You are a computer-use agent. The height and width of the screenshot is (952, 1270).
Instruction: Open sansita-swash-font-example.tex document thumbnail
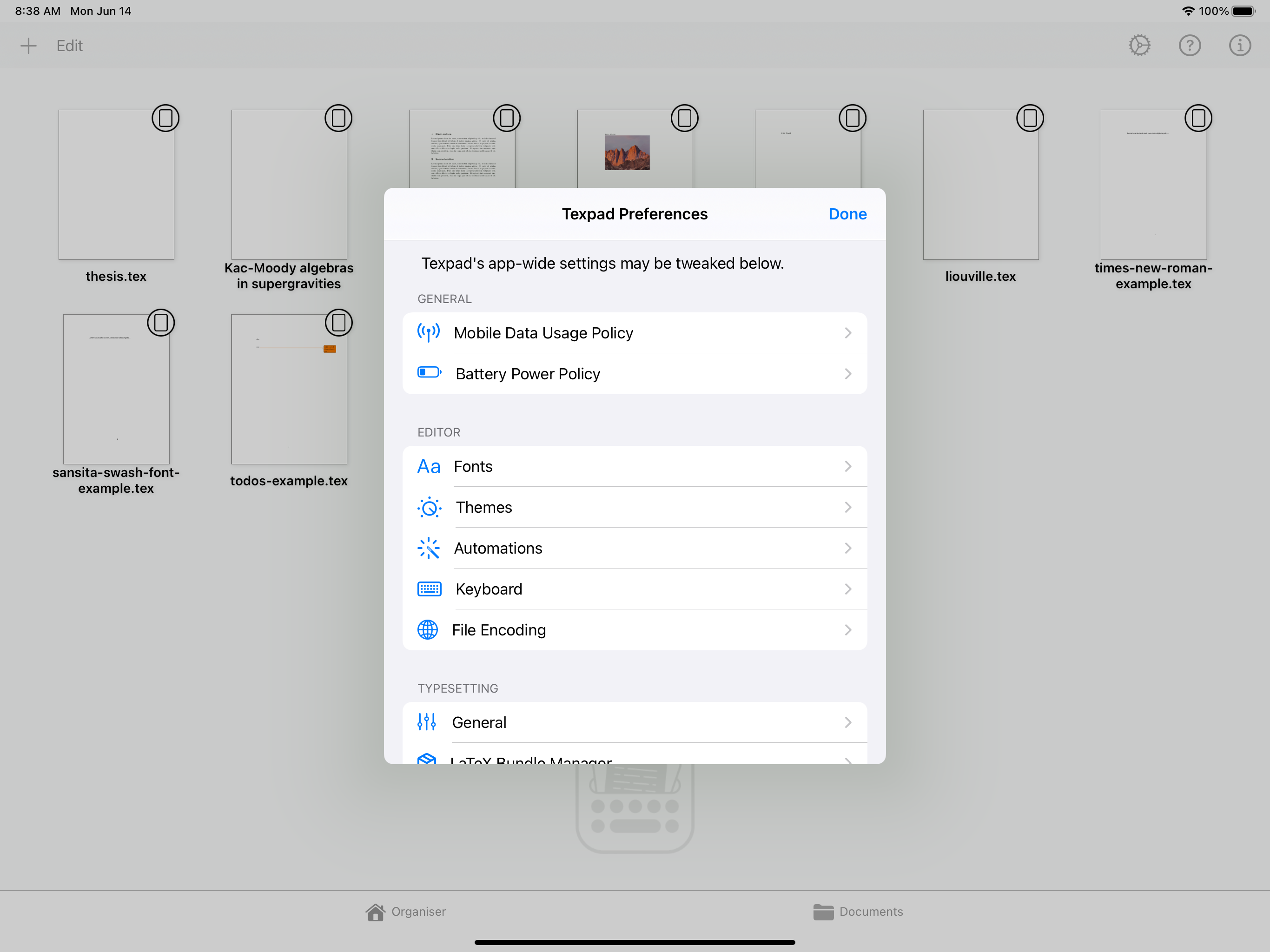[116, 389]
